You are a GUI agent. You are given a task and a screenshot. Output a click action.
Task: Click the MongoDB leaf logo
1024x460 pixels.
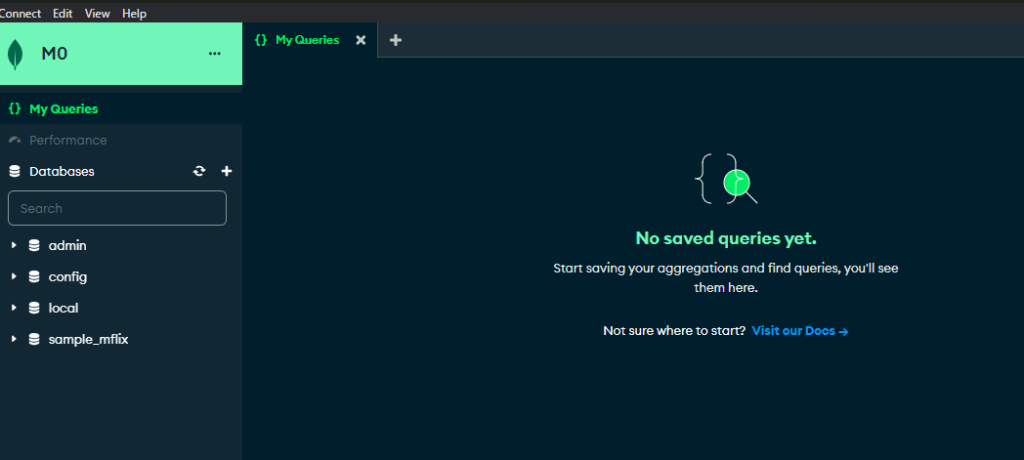15,54
